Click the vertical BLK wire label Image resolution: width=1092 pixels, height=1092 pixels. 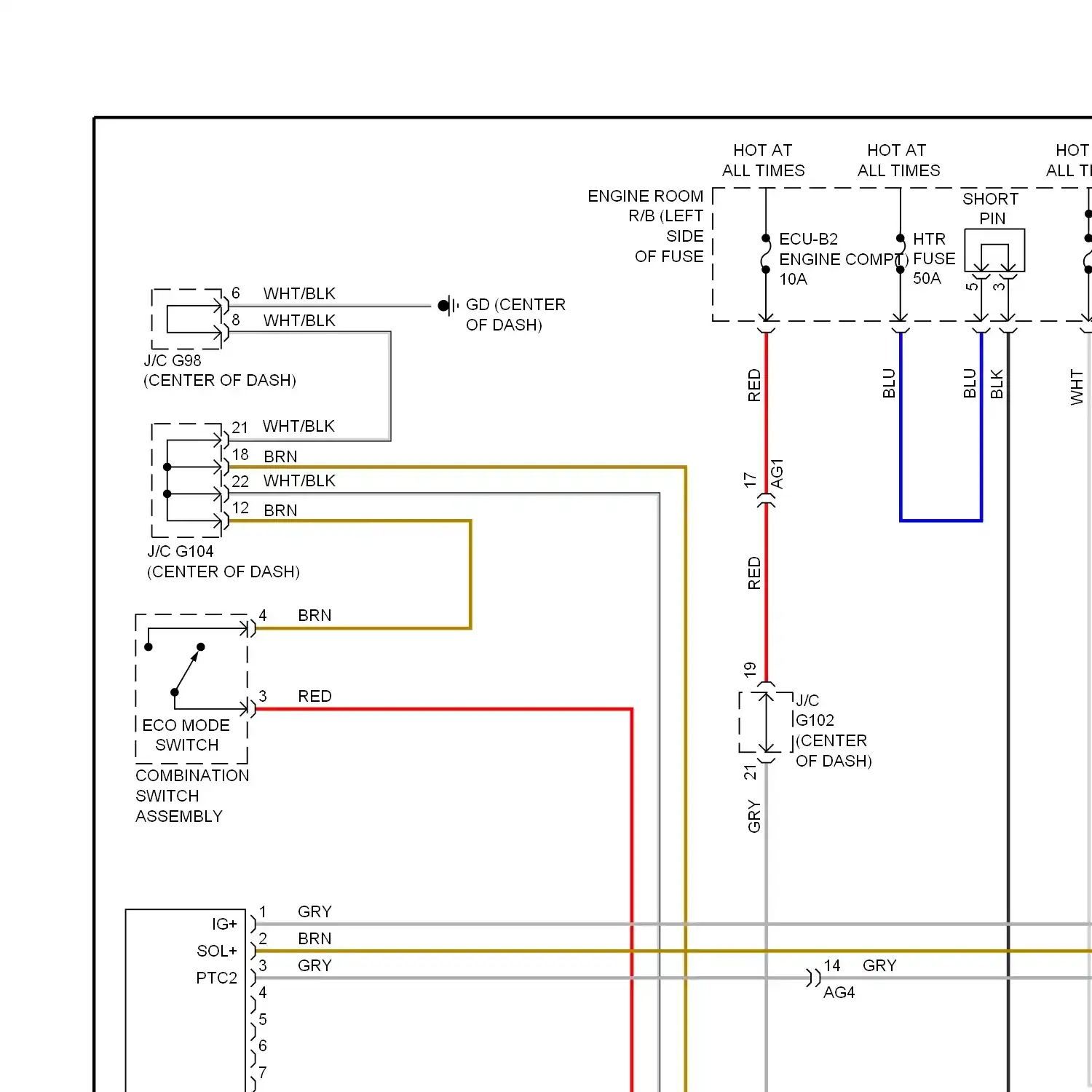point(997,384)
